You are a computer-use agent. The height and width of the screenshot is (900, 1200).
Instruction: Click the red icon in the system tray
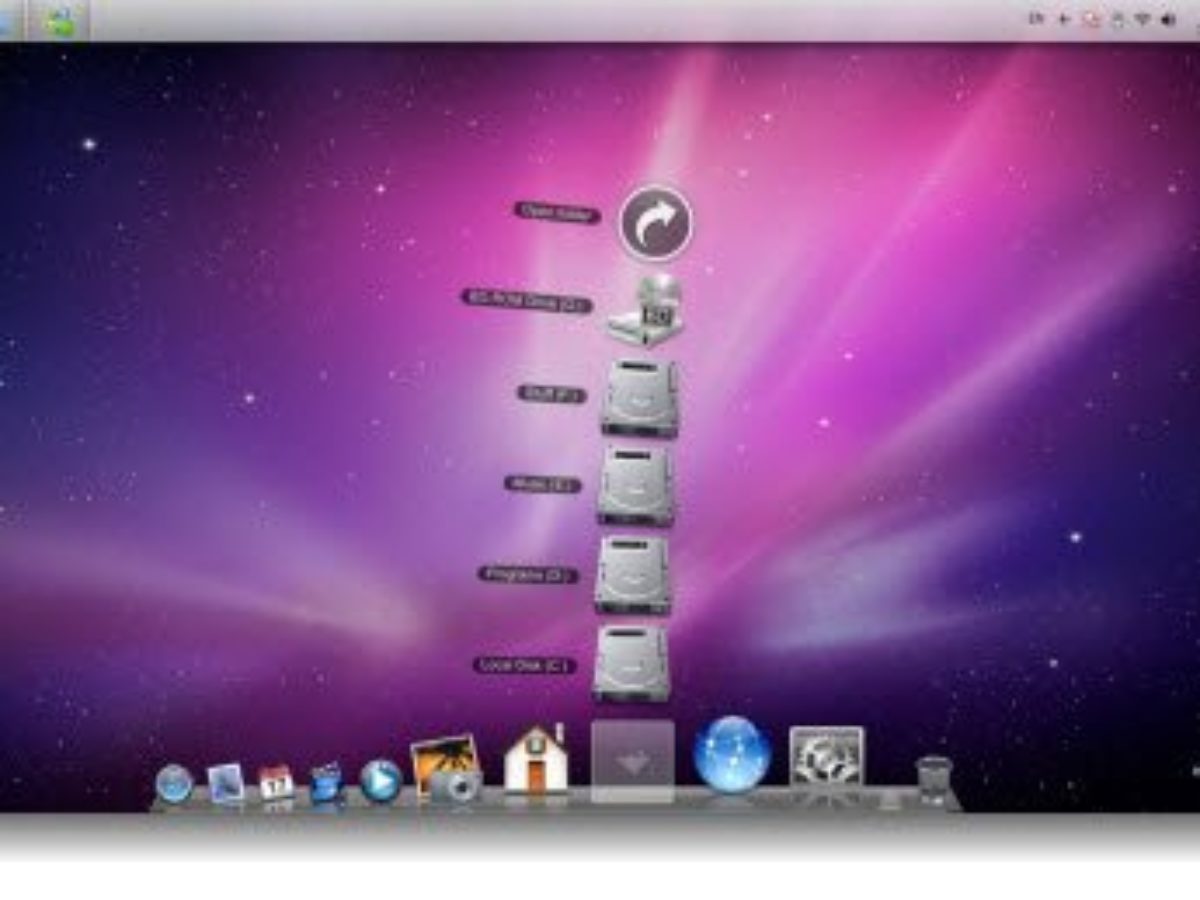point(1091,19)
